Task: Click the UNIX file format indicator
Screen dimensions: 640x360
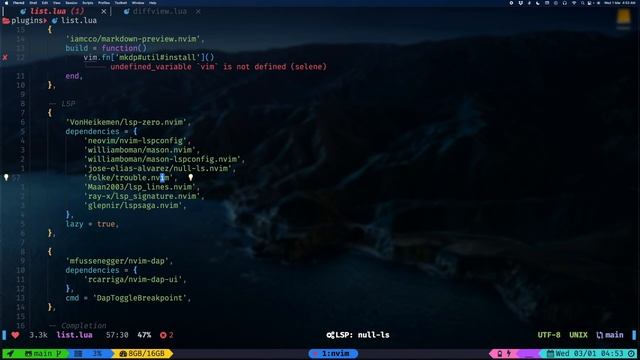Action: pyautogui.click(x=578, y=335)
